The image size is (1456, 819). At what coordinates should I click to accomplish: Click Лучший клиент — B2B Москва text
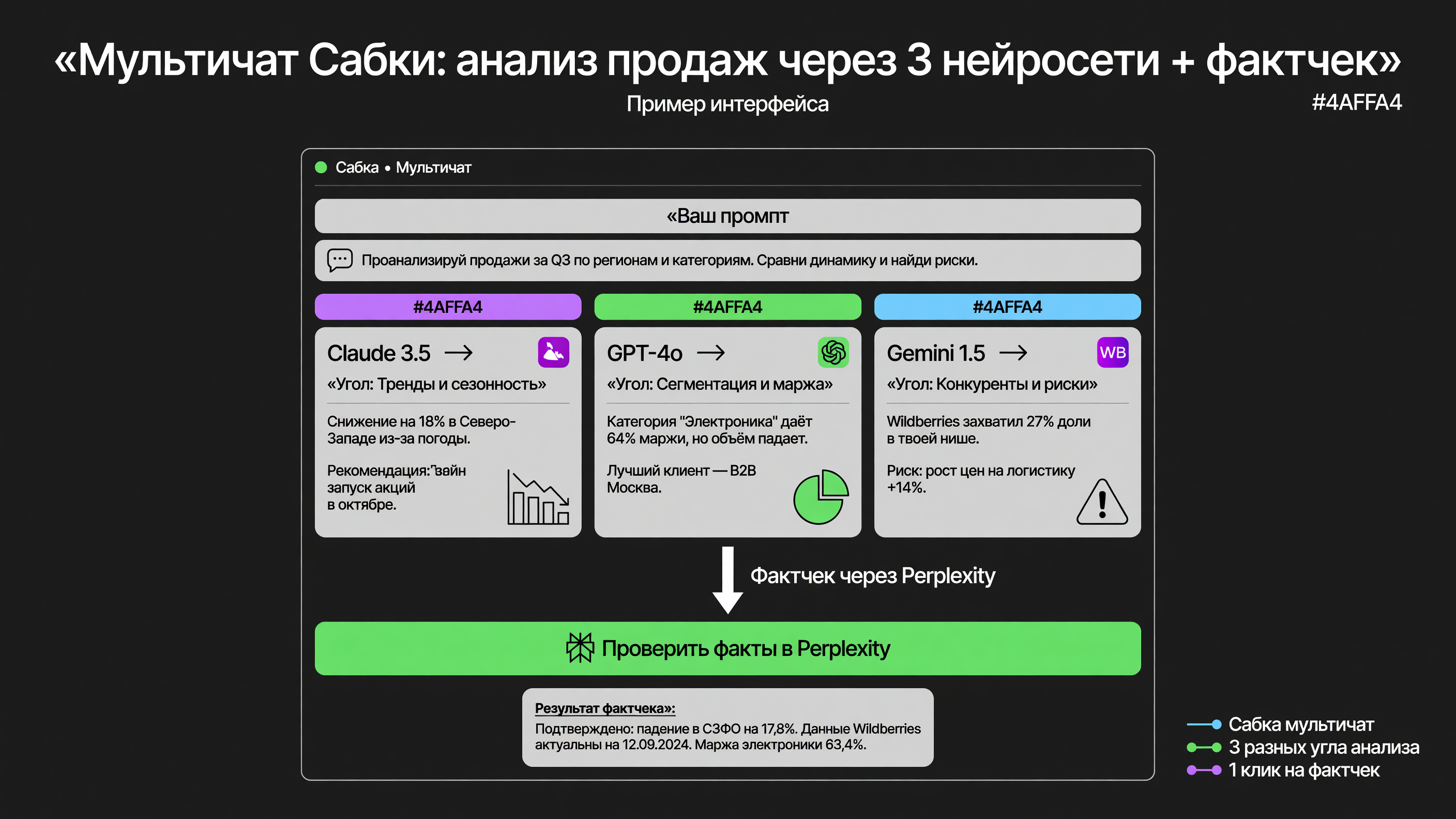tap(681, 479)
